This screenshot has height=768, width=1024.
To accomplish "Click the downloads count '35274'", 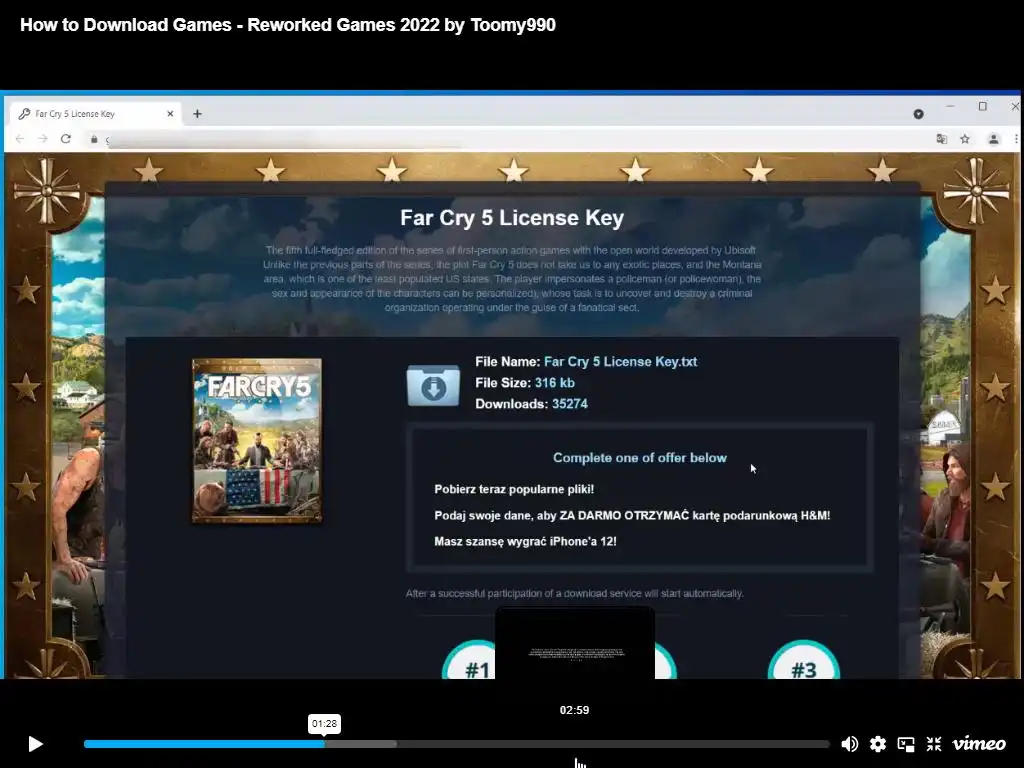I will 569,404.
